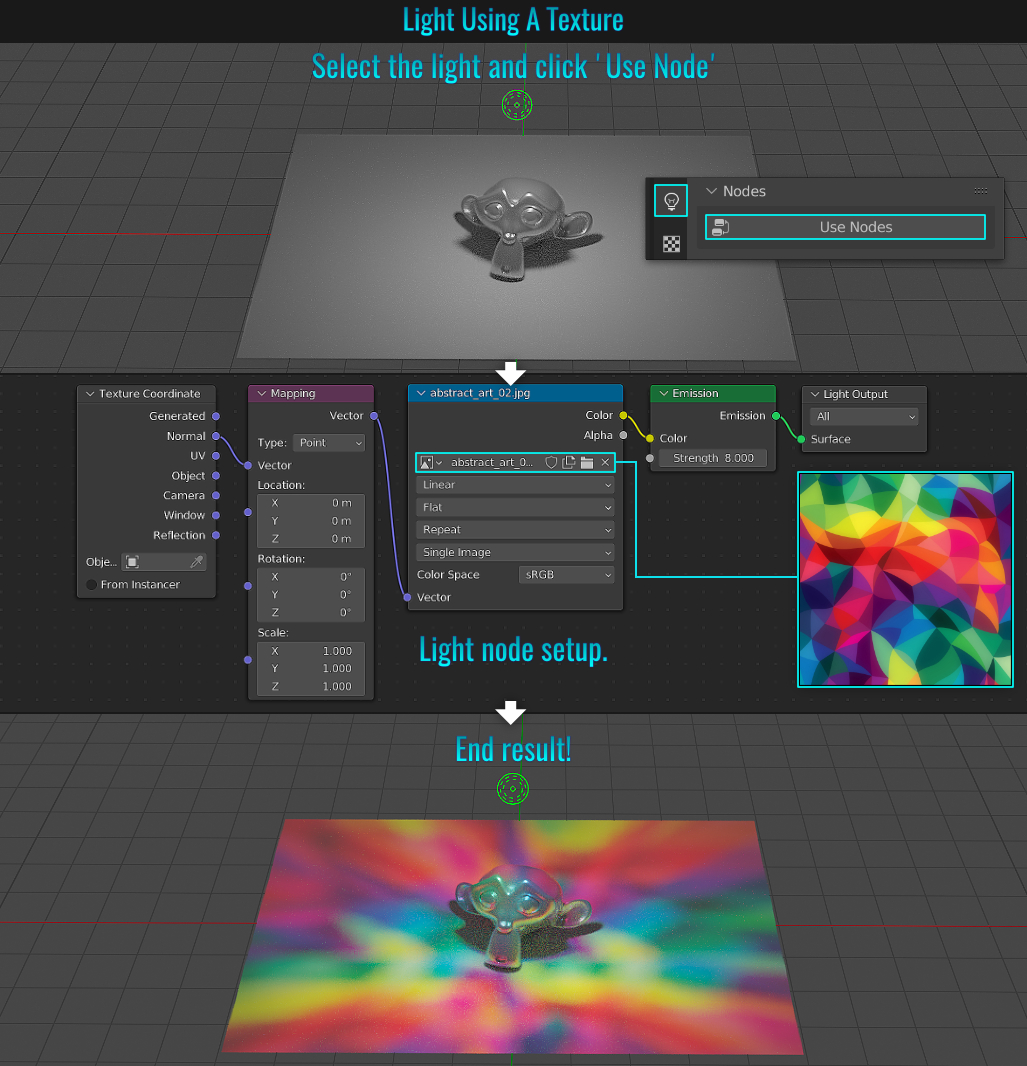1027x1066 pixels.
Task: Click the abstract art texture thumbnail
Action: point(905,579)
